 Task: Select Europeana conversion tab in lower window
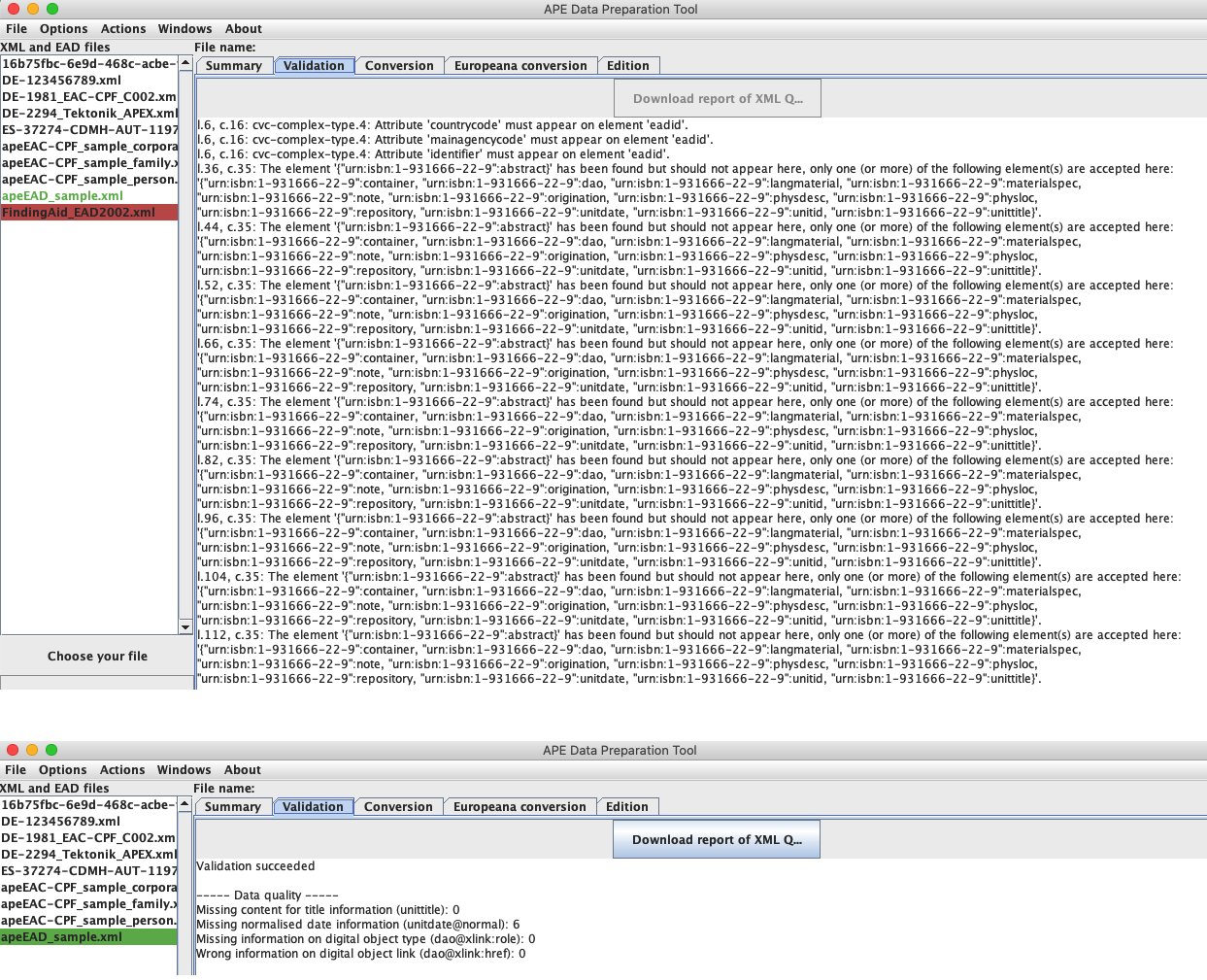pyautogui.click(x=520, y=807)
